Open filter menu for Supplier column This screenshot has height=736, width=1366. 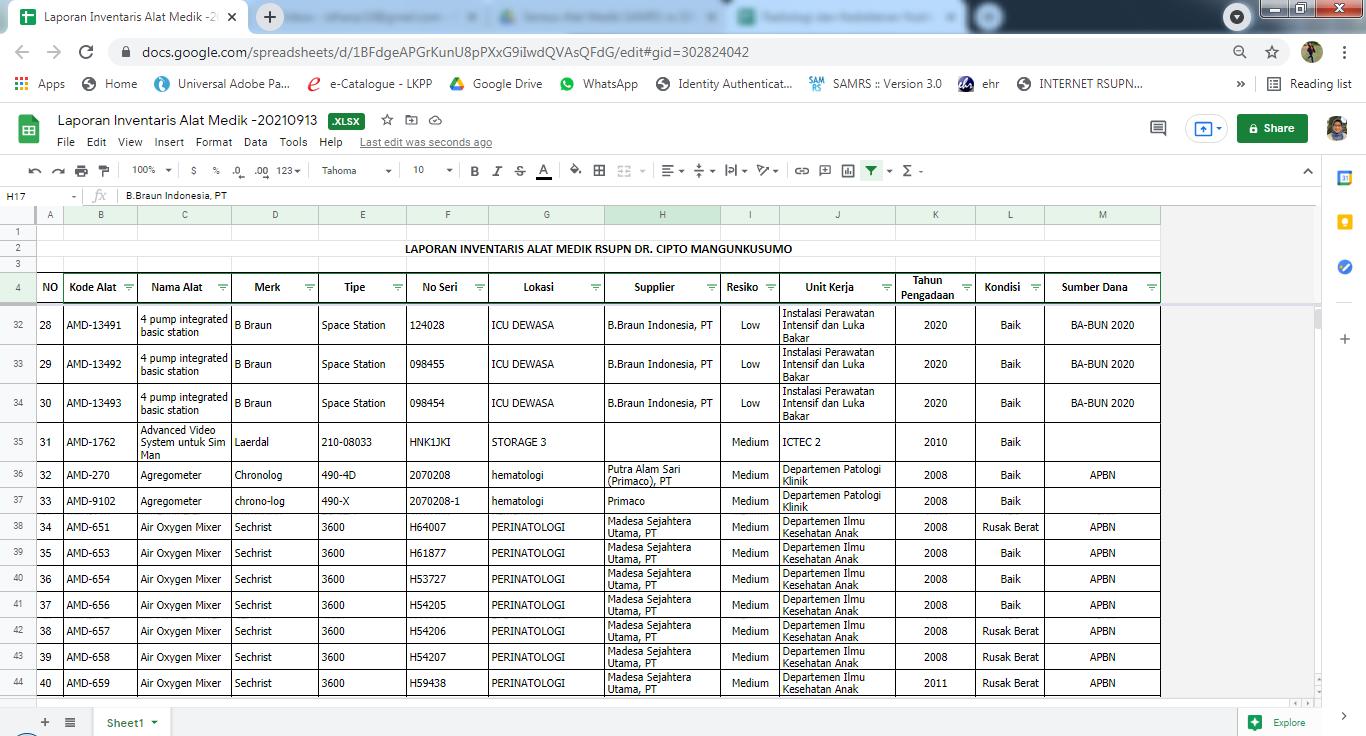tap(711, 287)
